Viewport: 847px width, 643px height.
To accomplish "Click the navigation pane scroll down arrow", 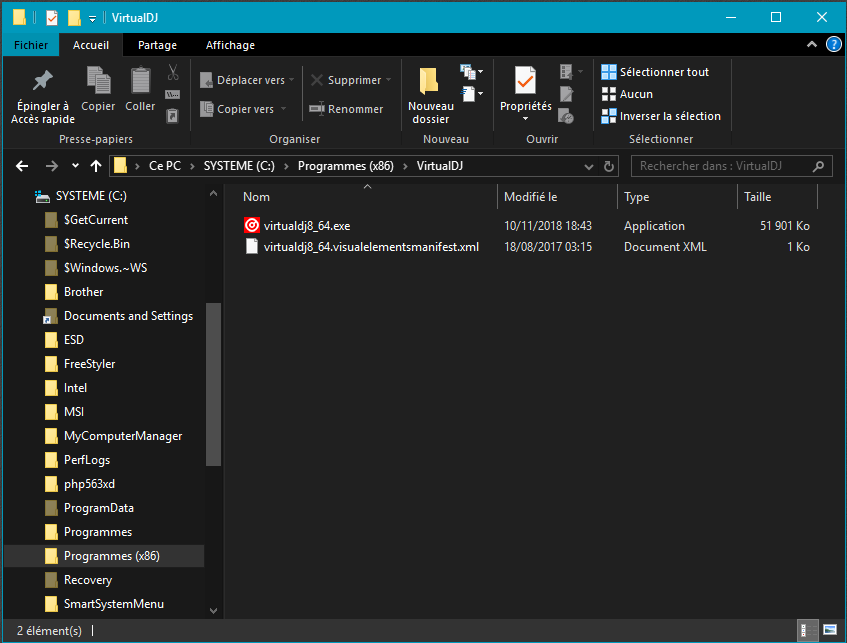I will 213,611.
